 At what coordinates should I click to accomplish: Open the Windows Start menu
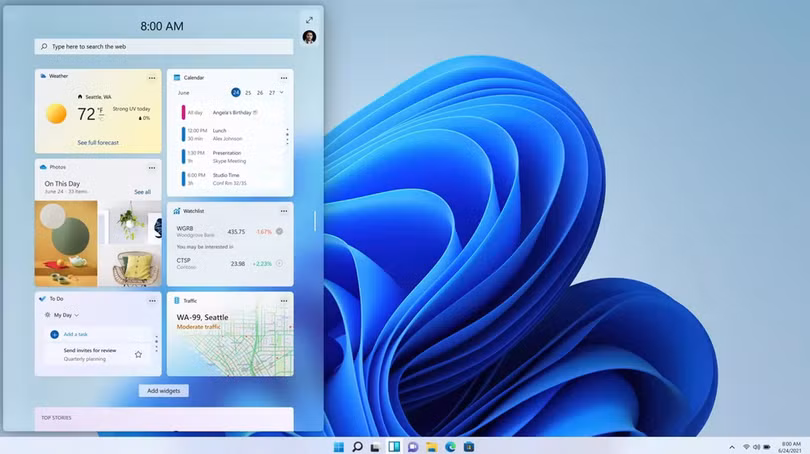[x=338, y=447]
